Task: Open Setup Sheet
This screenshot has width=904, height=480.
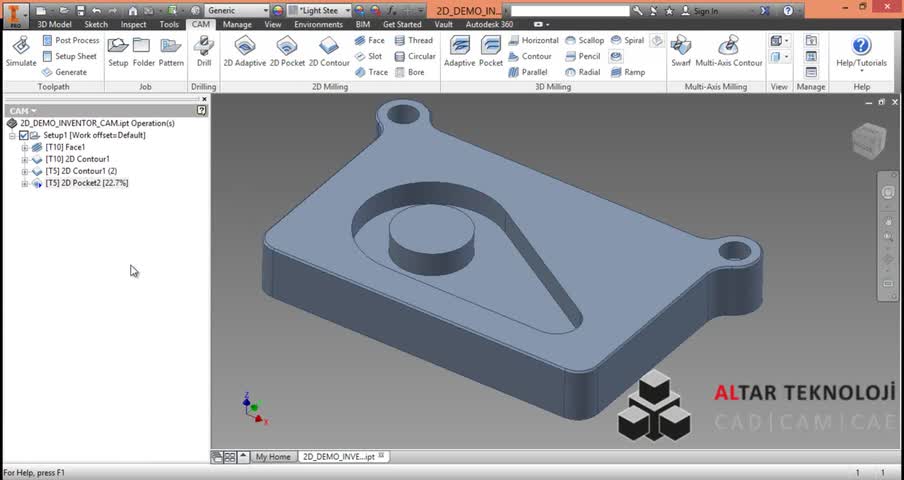Action: (x=69, y=56)
